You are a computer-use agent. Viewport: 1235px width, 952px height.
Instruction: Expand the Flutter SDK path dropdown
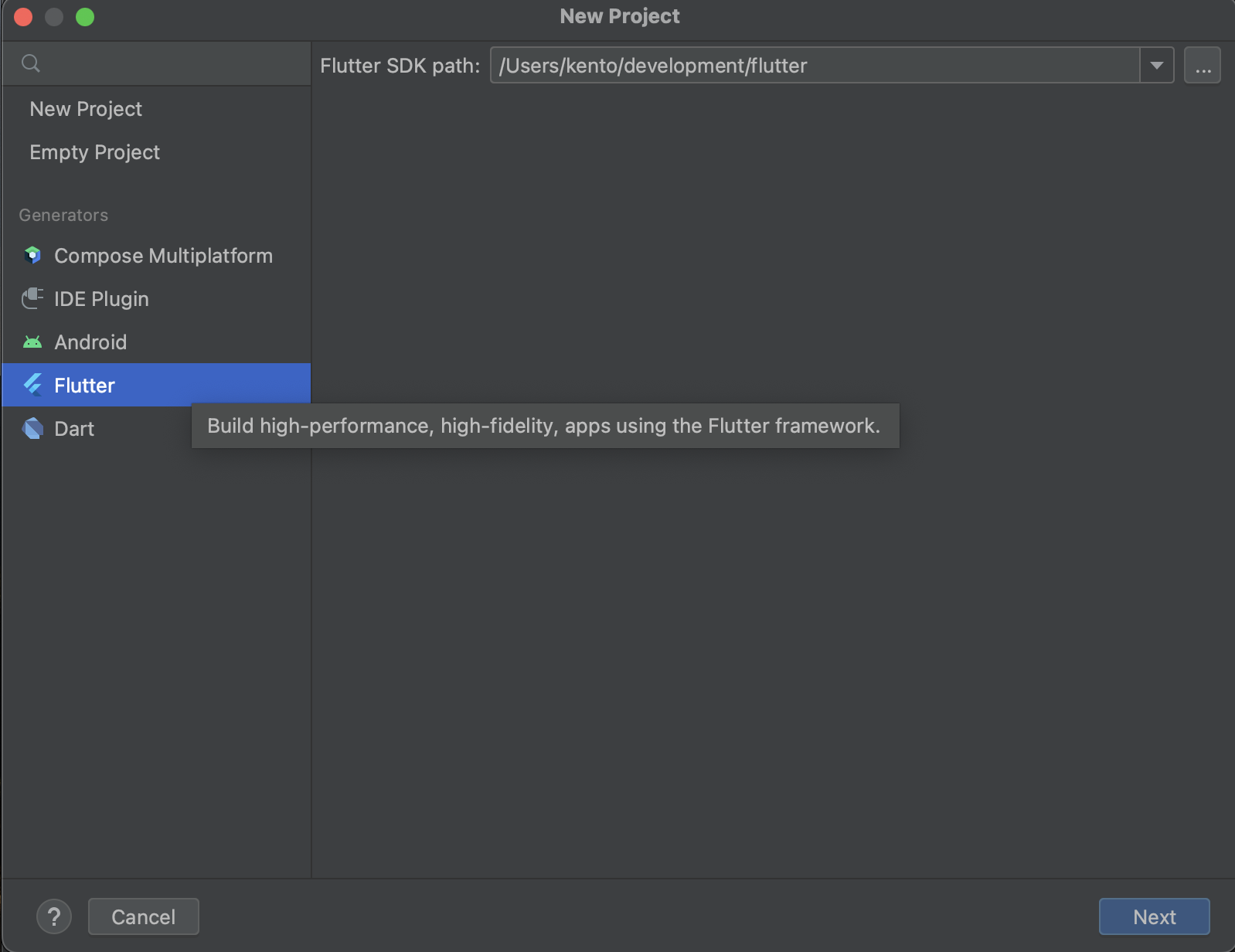pos(1157,66)
